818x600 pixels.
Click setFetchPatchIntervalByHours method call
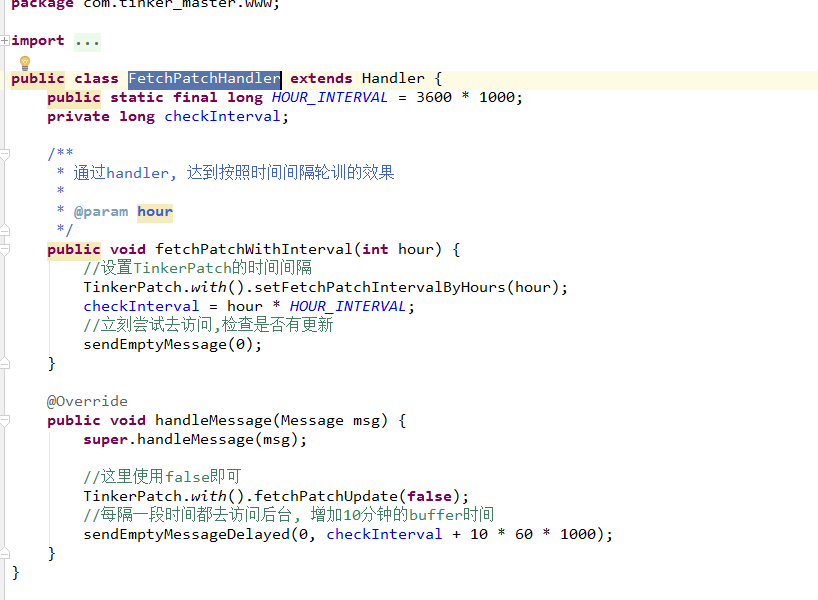[x=380, y=287]
